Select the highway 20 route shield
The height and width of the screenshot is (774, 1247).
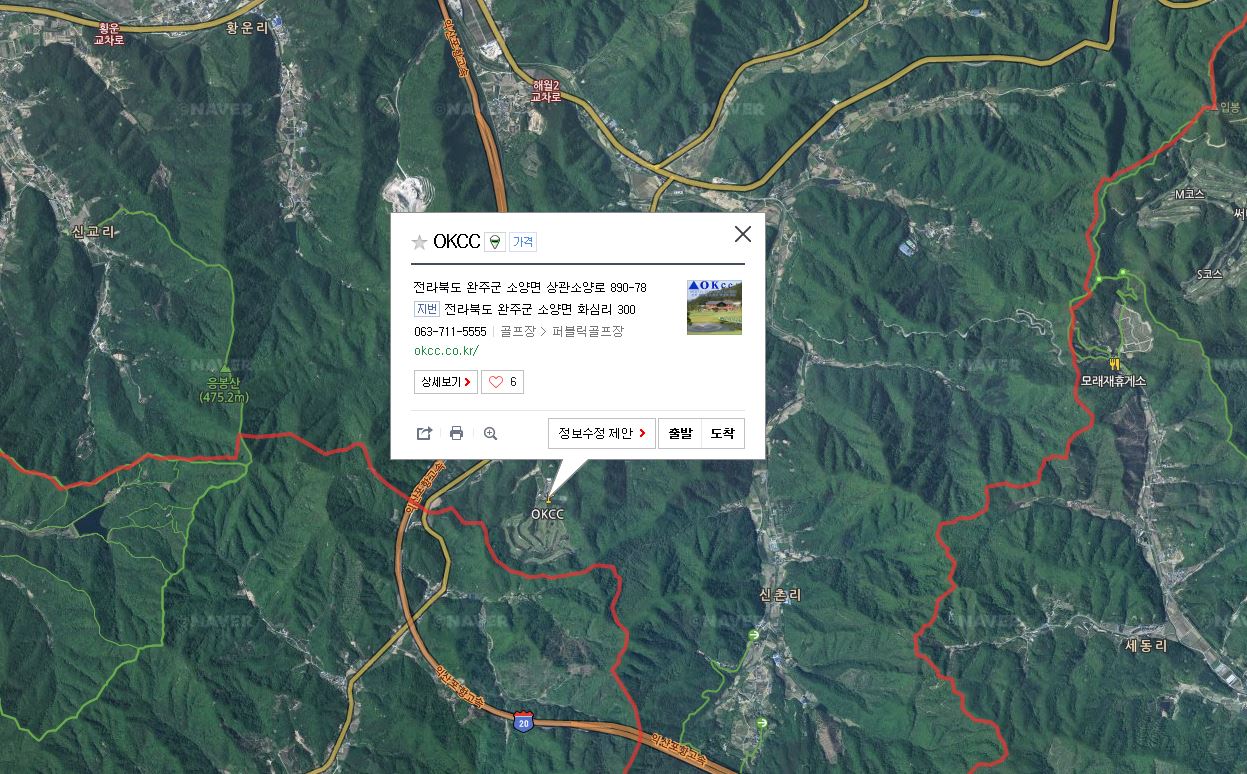pos(523,723)
